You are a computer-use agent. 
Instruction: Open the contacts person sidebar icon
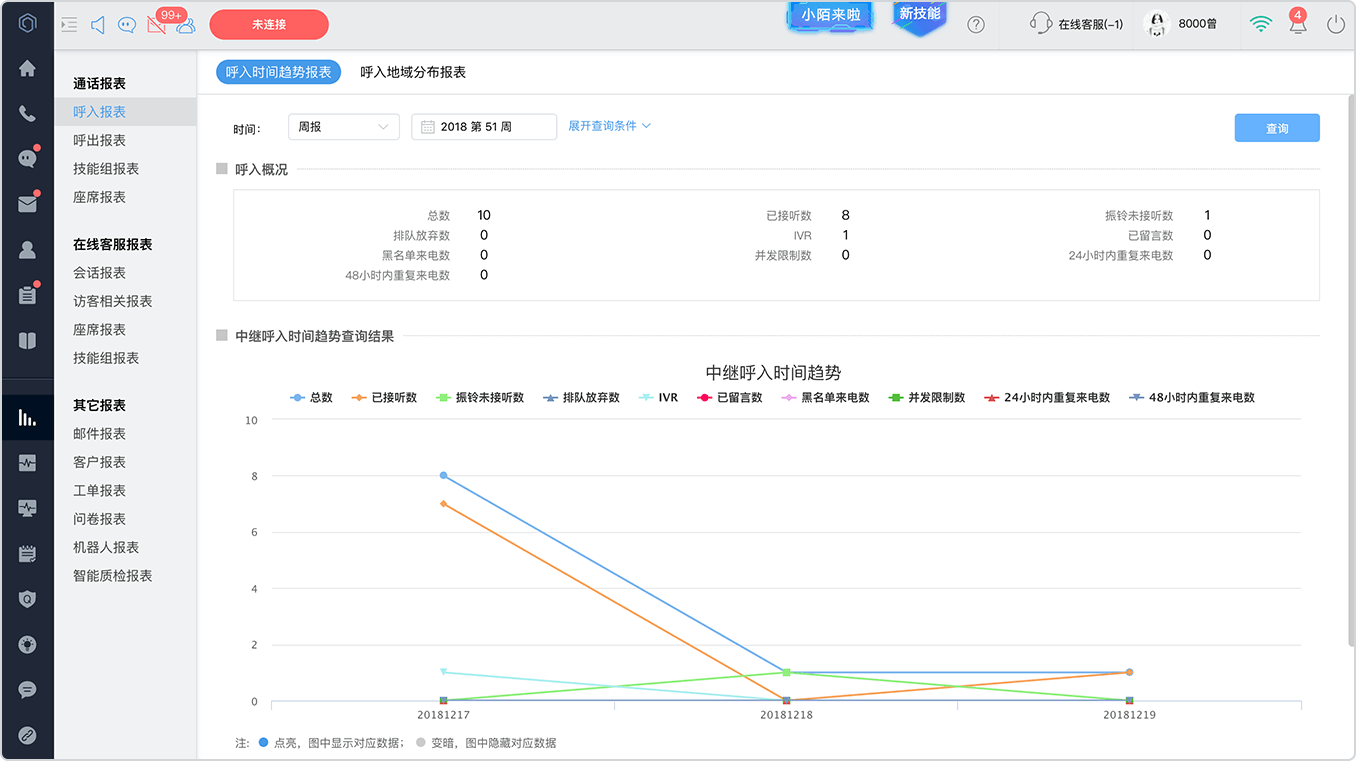[27, 250]
